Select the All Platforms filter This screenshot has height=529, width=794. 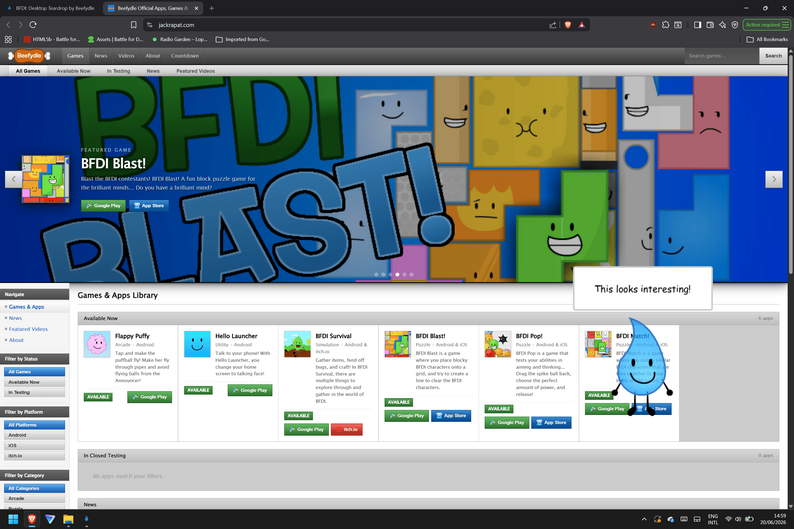[34, 425]
